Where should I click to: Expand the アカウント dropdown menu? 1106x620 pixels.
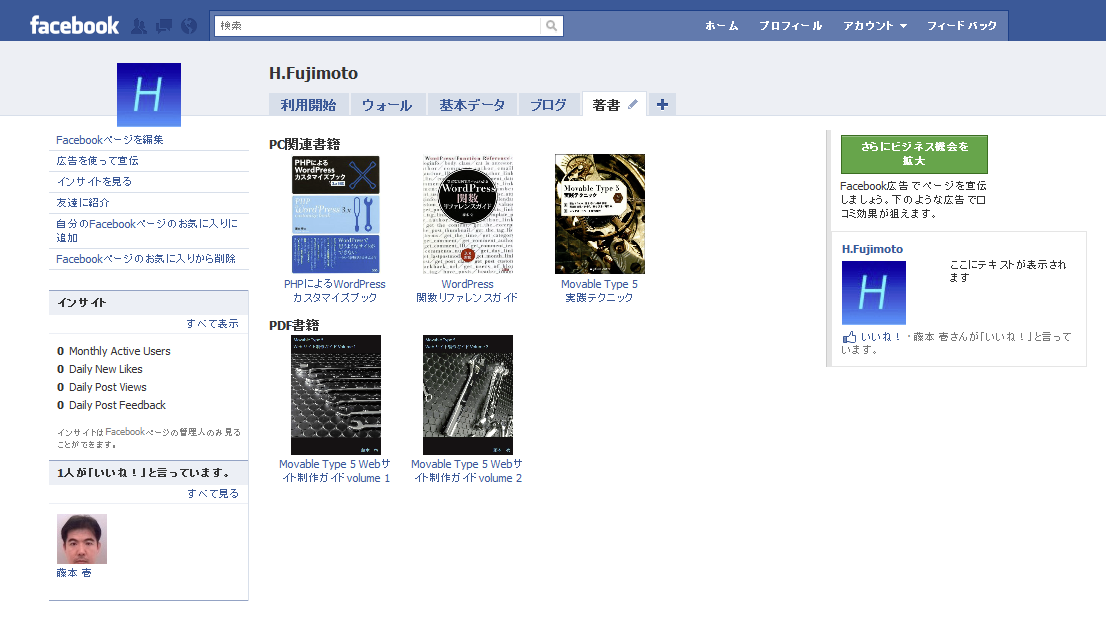click(875, 25)
